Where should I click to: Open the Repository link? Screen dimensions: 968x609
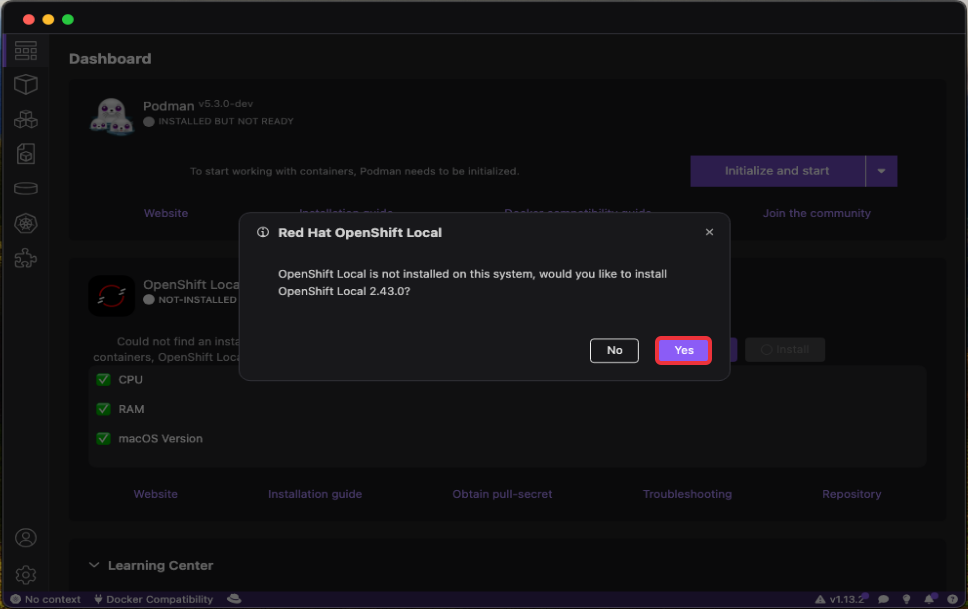coord(851,494)
